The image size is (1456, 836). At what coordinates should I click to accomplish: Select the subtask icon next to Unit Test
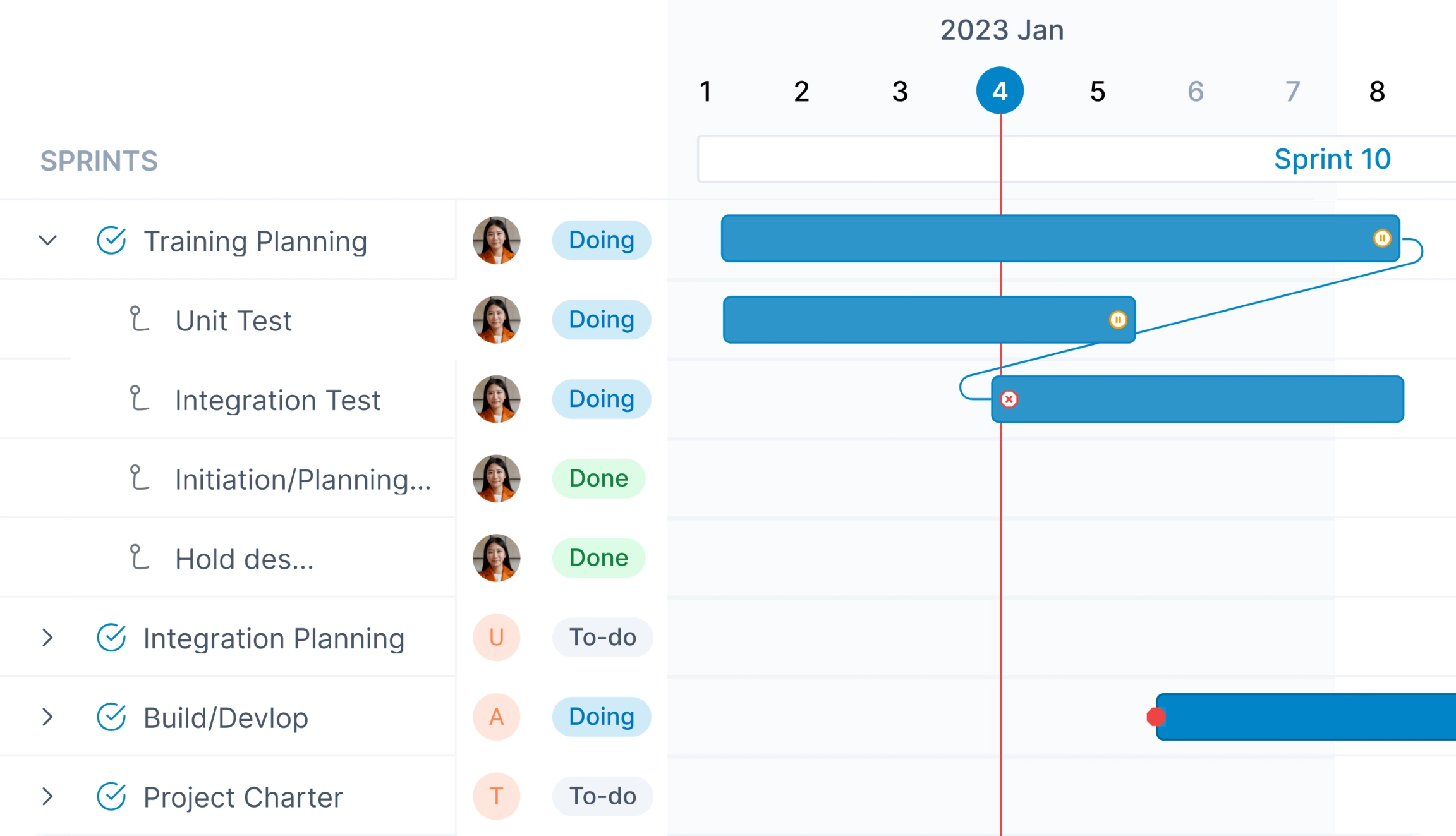[138, 320]
